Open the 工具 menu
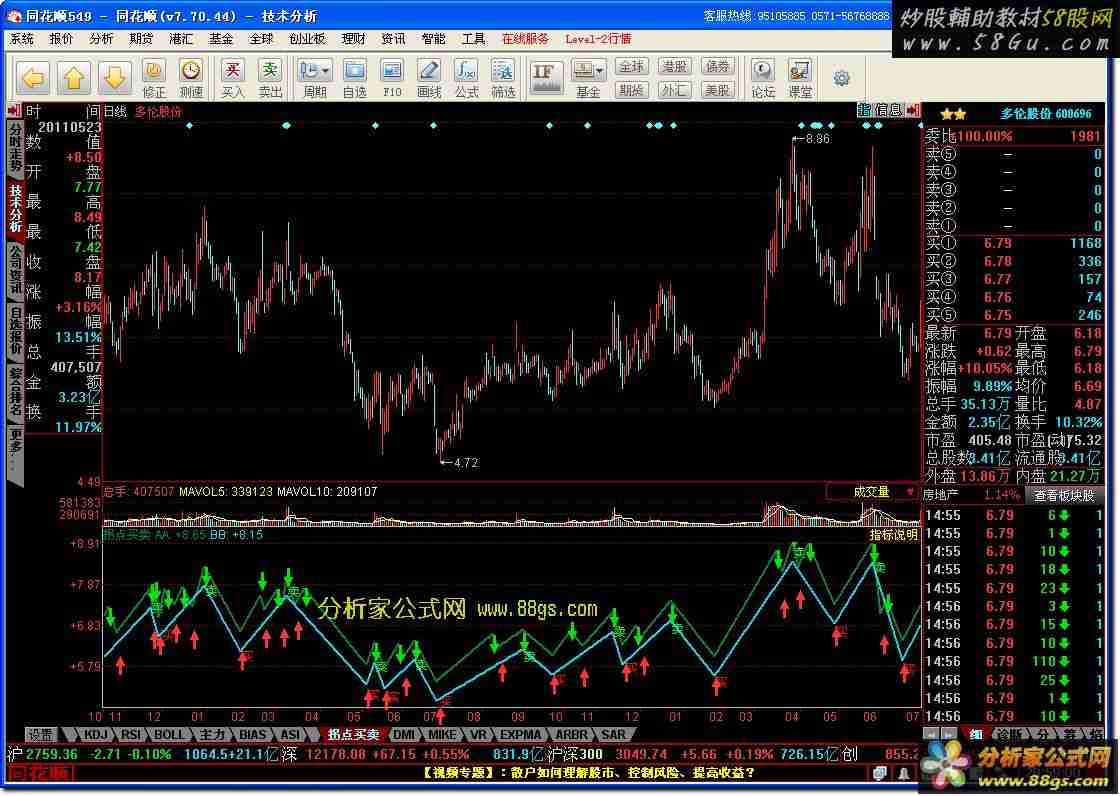The height and width of the screenshot is (796, 1120). (473, 39)
